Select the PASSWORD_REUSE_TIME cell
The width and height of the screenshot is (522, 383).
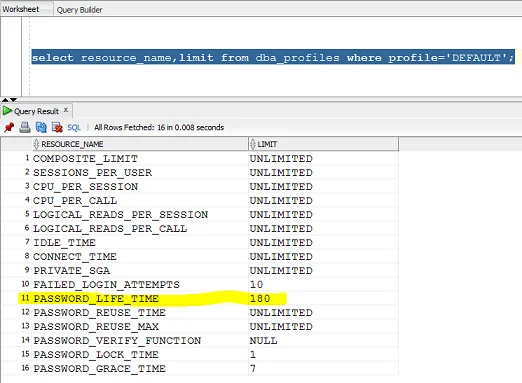(x=140, y=313)
